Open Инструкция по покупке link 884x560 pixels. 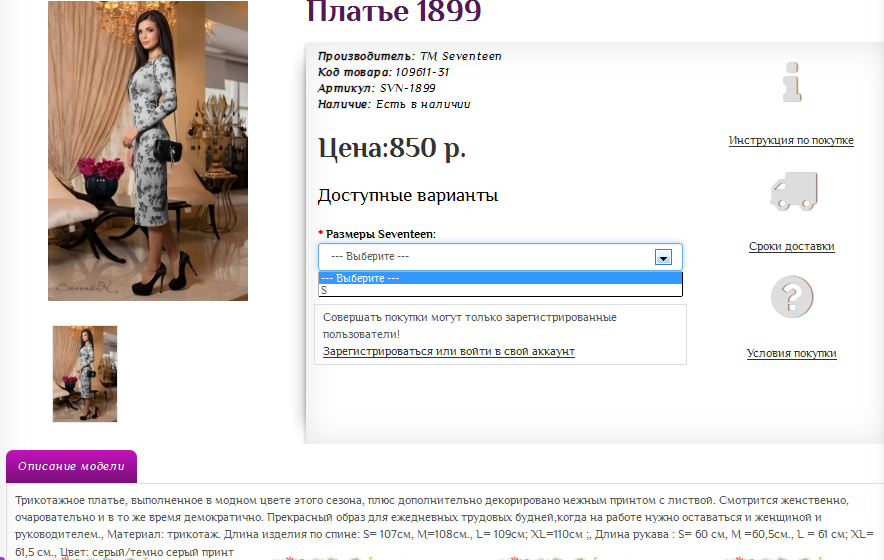point(791,140)
